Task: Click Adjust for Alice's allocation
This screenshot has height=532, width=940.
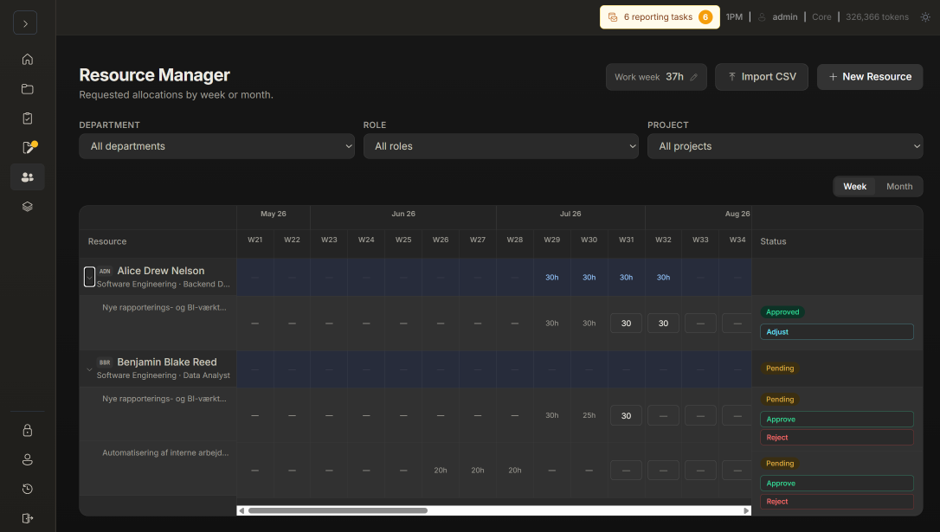Action: [x=836, y=332]
